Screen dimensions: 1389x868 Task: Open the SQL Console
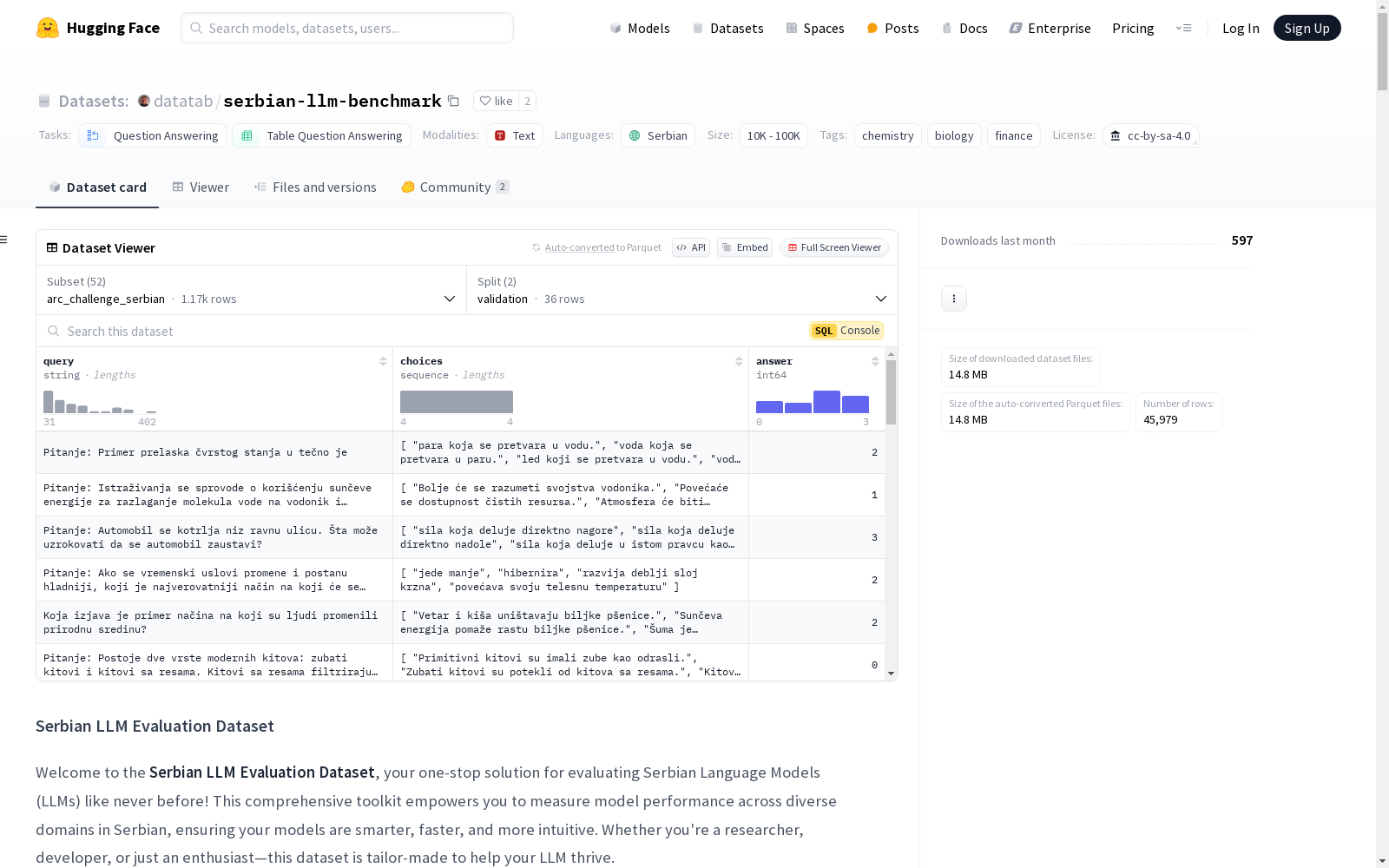846,331
